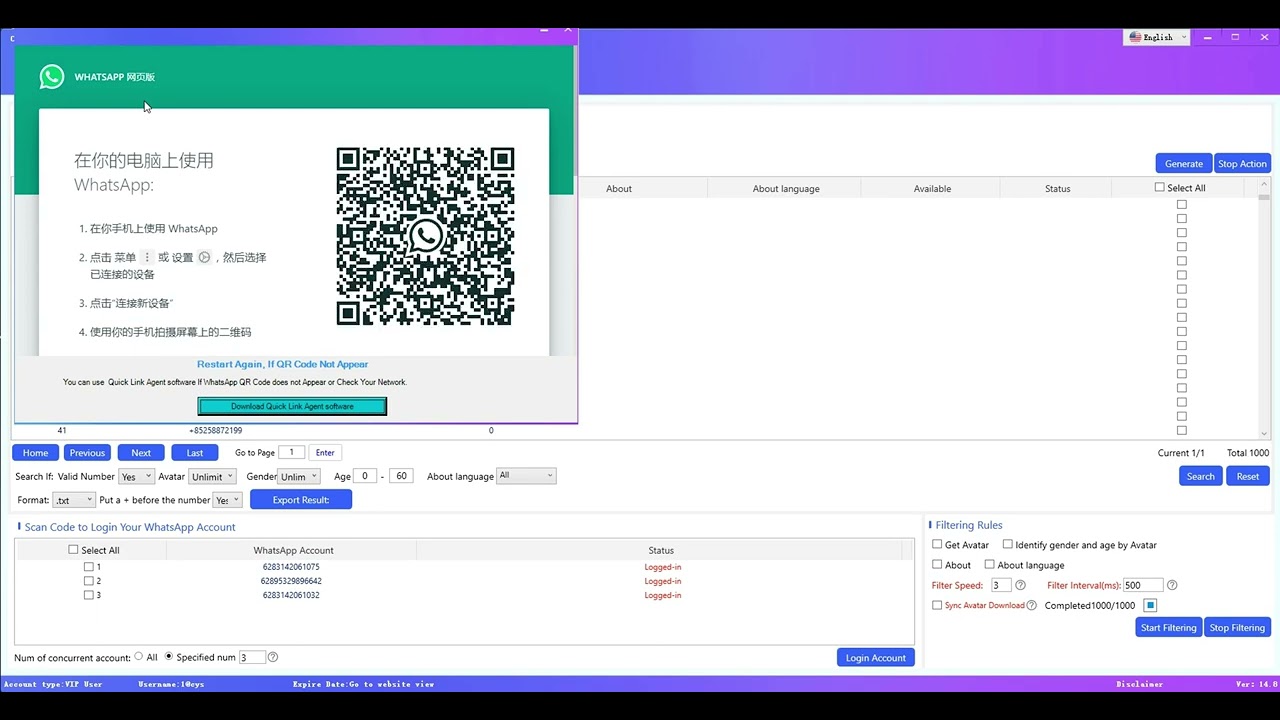Screen dimensions: 1280x720
Task: Click the maximum Age field showing 60
Action: click(402, 476)
